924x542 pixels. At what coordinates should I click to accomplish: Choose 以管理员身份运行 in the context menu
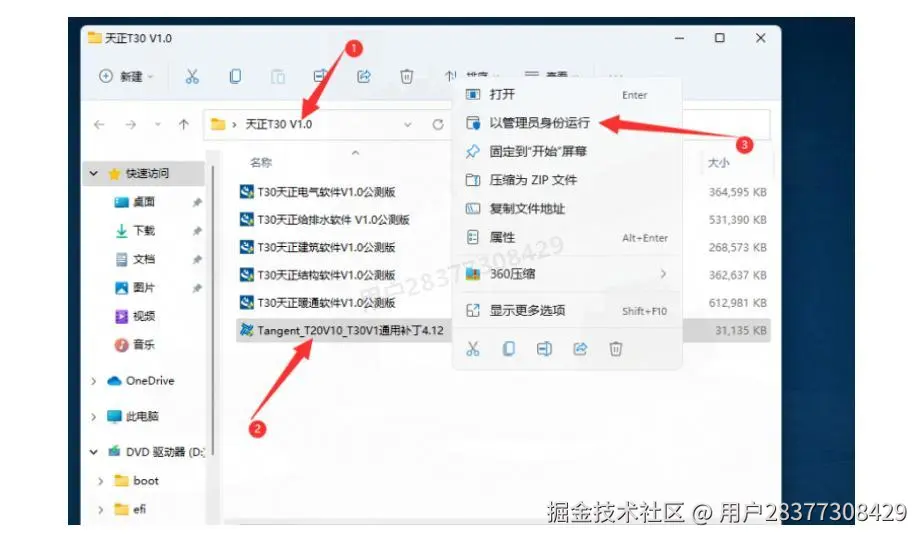(567, 123)
